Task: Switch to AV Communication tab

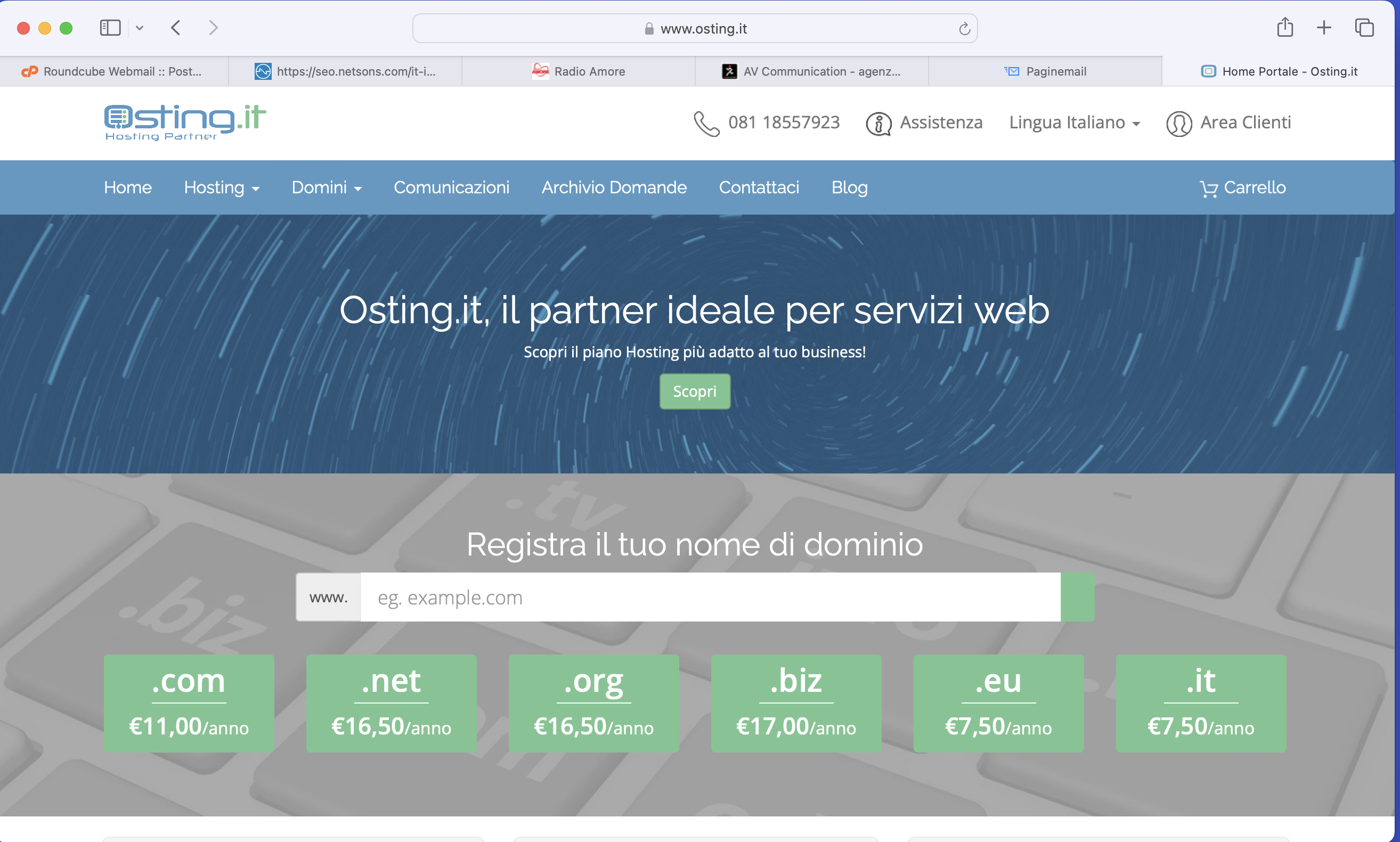Action: tap(811, 71)
